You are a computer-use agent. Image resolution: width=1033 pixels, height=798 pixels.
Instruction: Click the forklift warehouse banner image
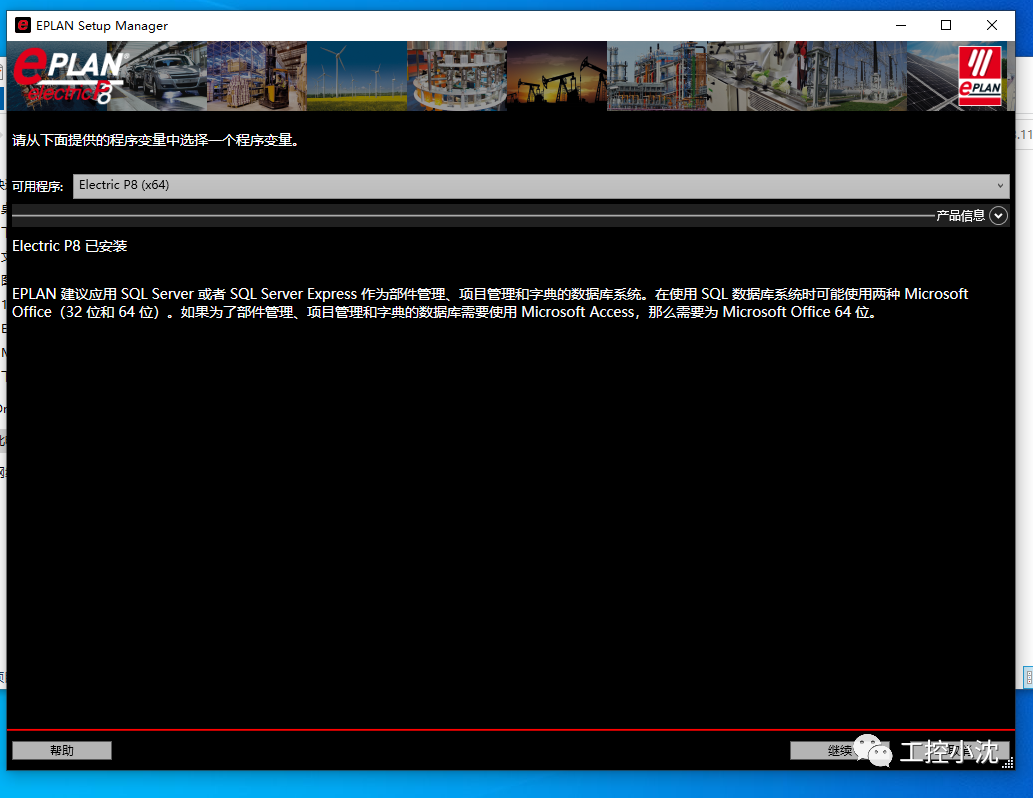pyautogui.click(x=255, y=75)
